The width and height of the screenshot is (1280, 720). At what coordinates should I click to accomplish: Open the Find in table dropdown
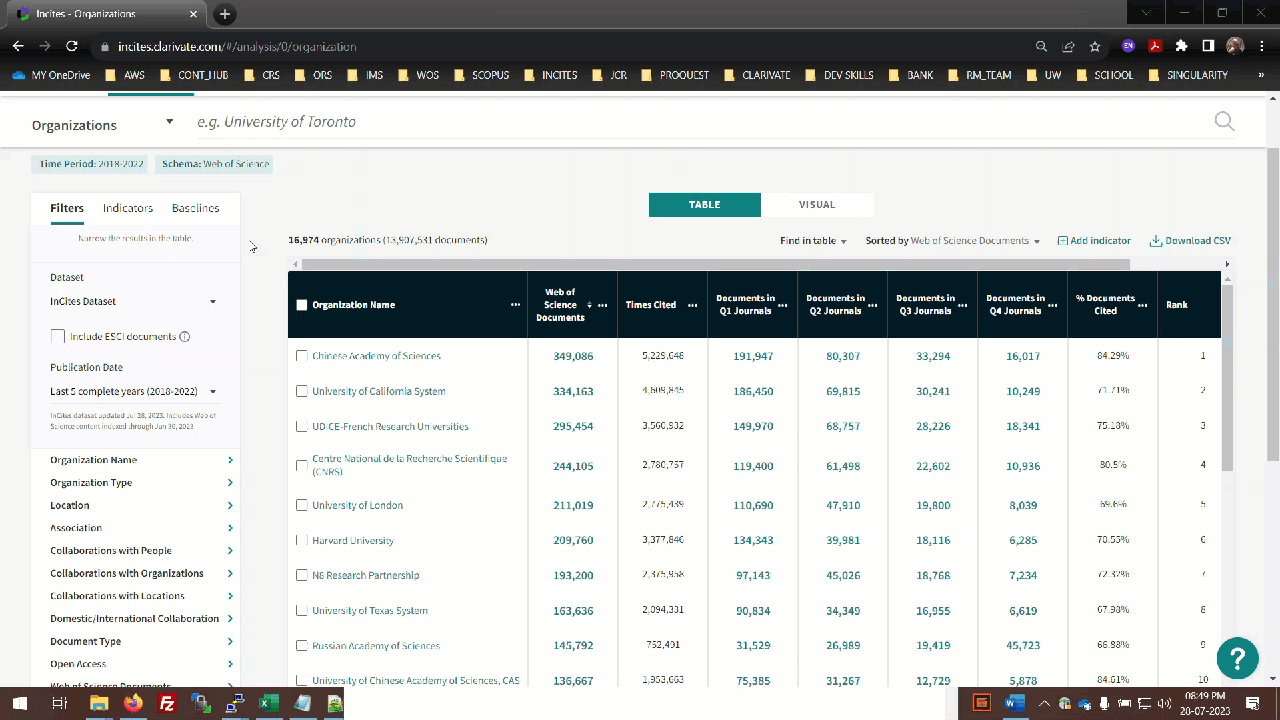(x=813, y=241)
